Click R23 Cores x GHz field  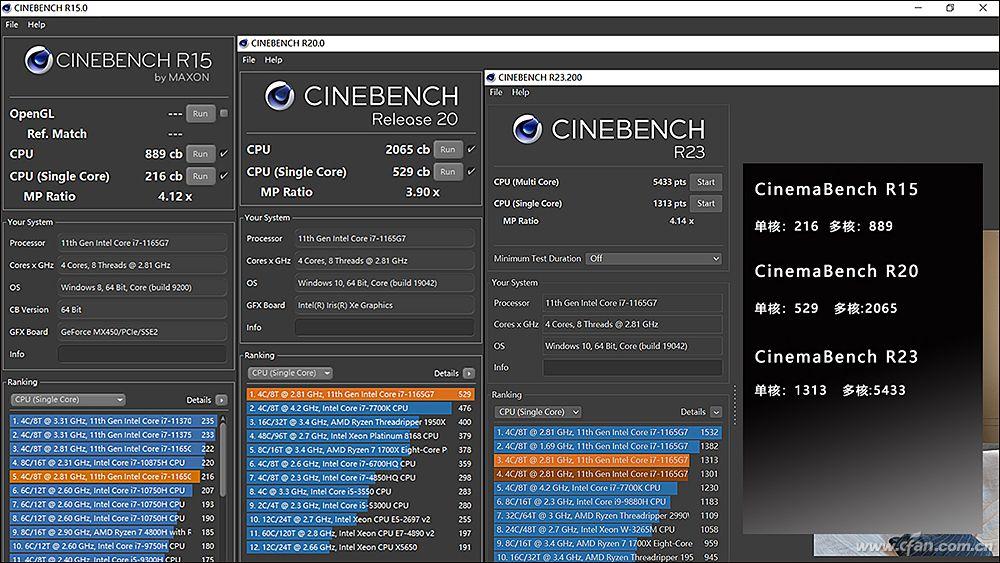(x=632, y=324)
